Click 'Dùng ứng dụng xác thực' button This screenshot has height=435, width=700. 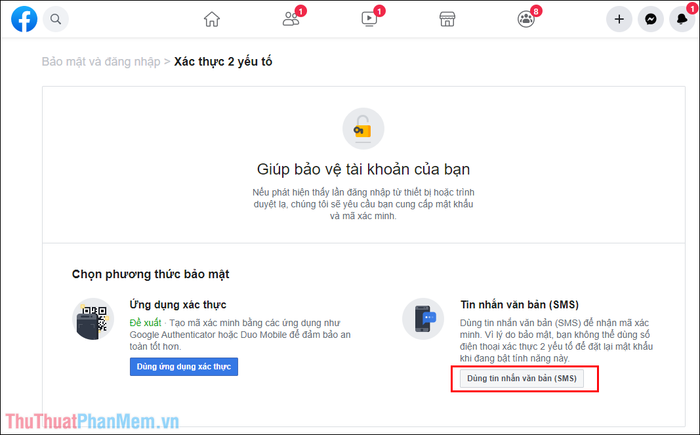click(184, 367)
